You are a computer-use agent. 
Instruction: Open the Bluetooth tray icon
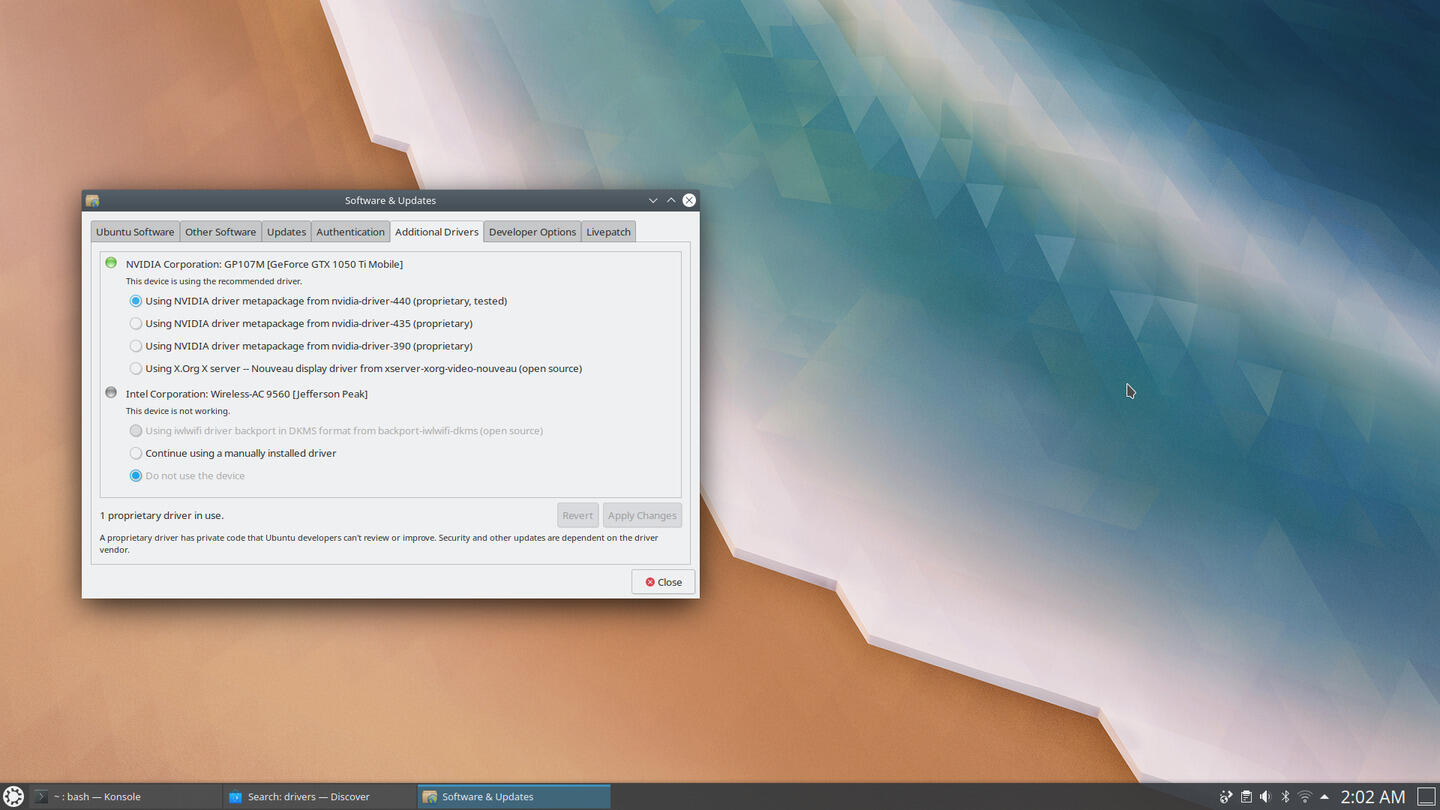coord(1285,797)
